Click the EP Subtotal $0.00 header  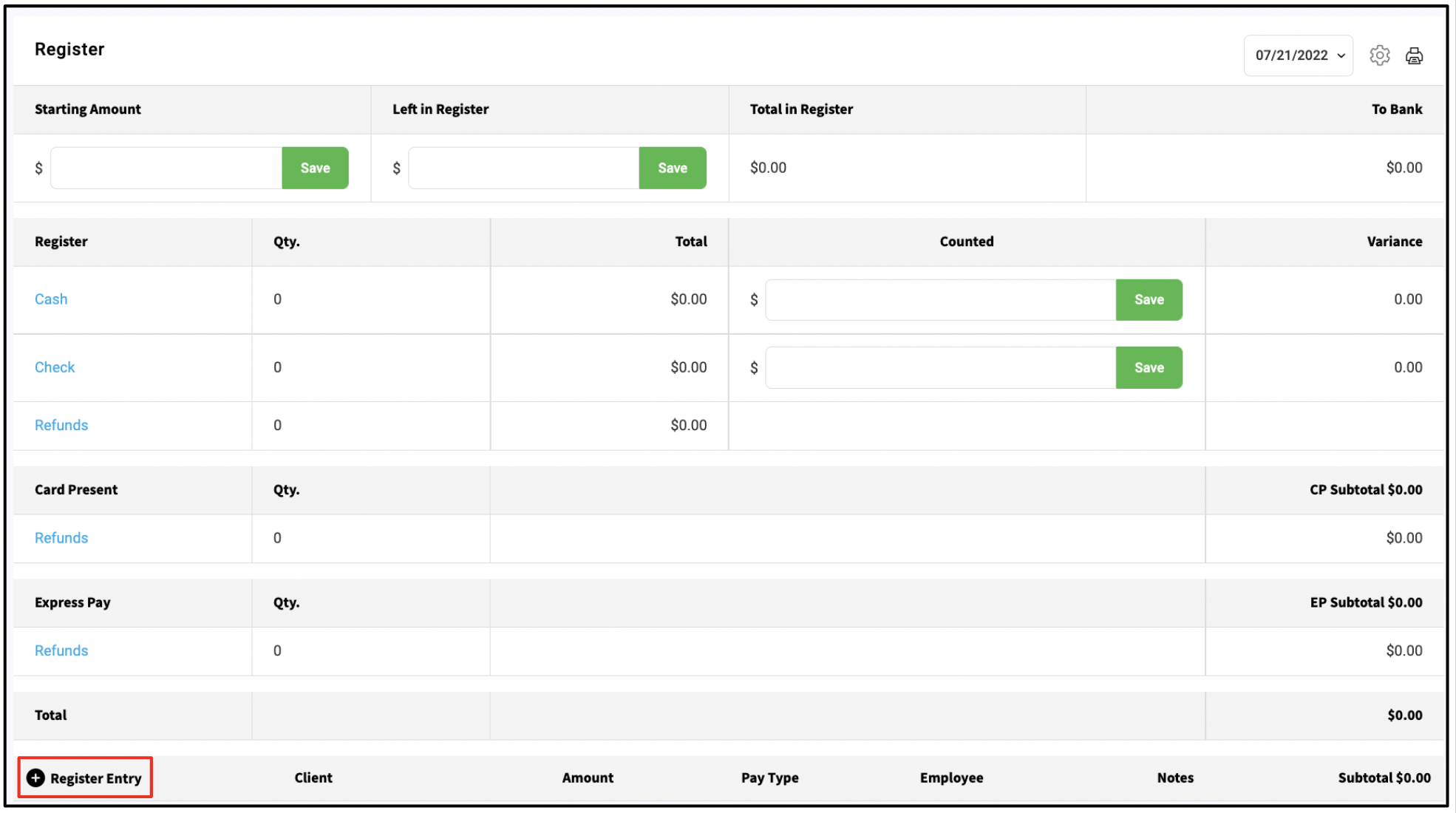[1366, 602]
